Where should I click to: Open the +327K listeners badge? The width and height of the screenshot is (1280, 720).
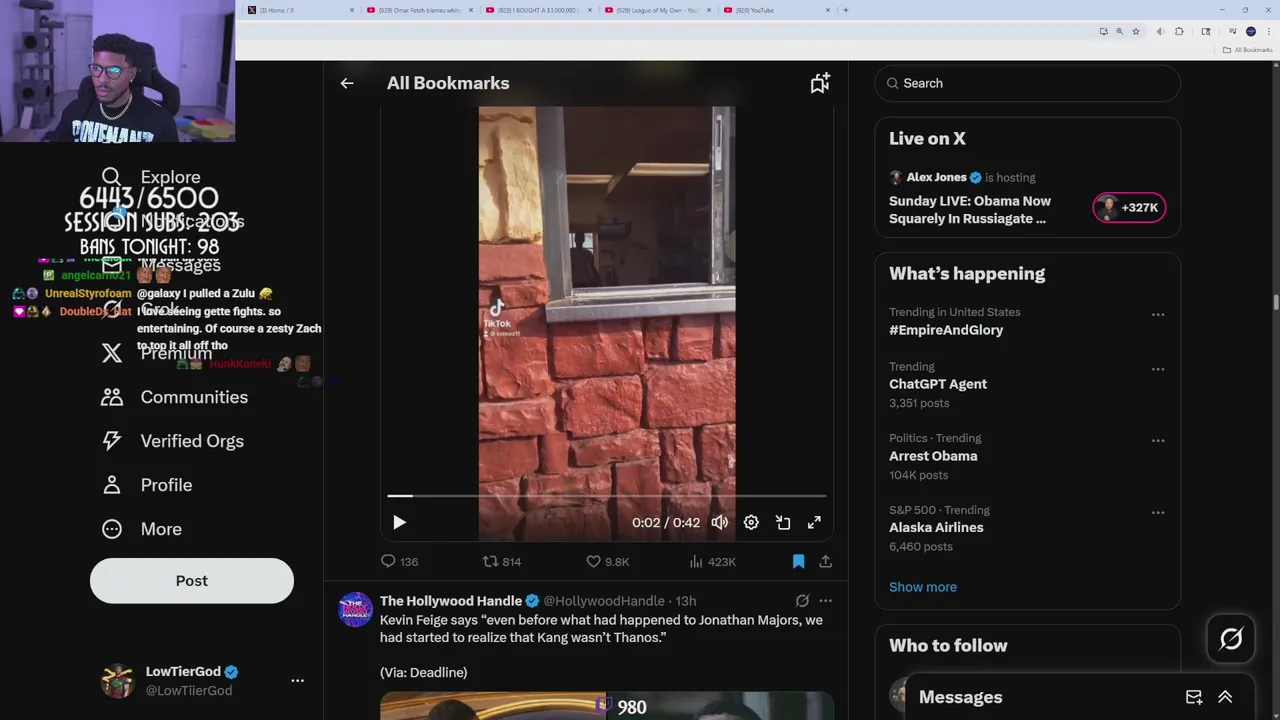[x=1129, y=208]
